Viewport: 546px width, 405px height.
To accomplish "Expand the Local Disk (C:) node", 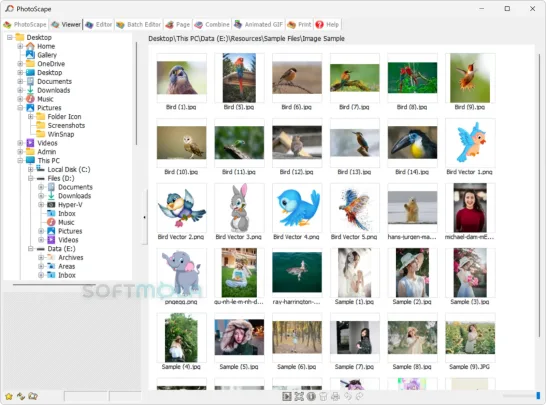I will pyautogui.click(x=31, y=169).
